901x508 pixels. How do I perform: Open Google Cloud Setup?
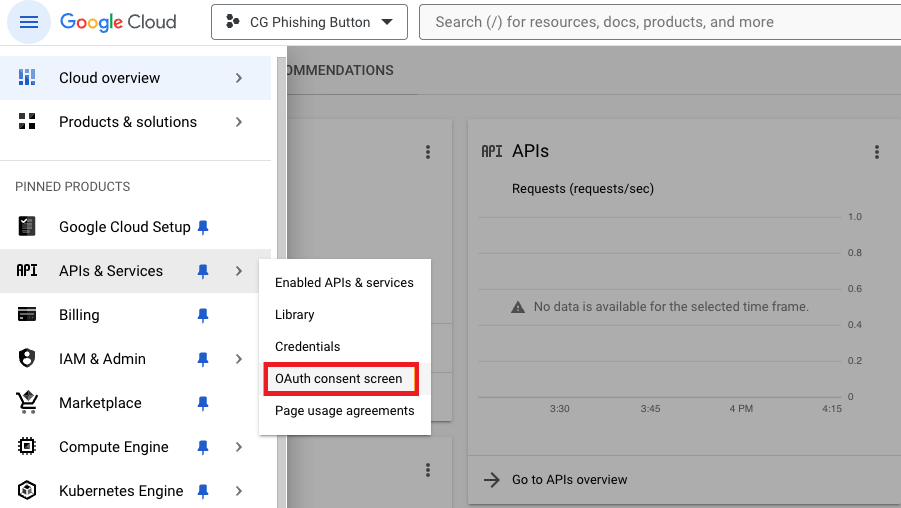tap(136, 227)
